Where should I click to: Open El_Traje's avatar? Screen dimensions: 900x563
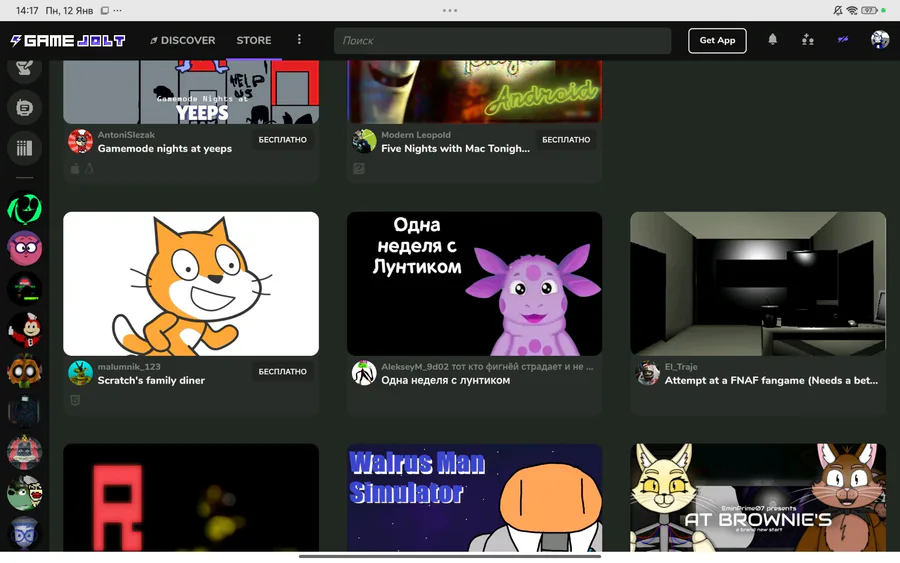coord(647,373)
